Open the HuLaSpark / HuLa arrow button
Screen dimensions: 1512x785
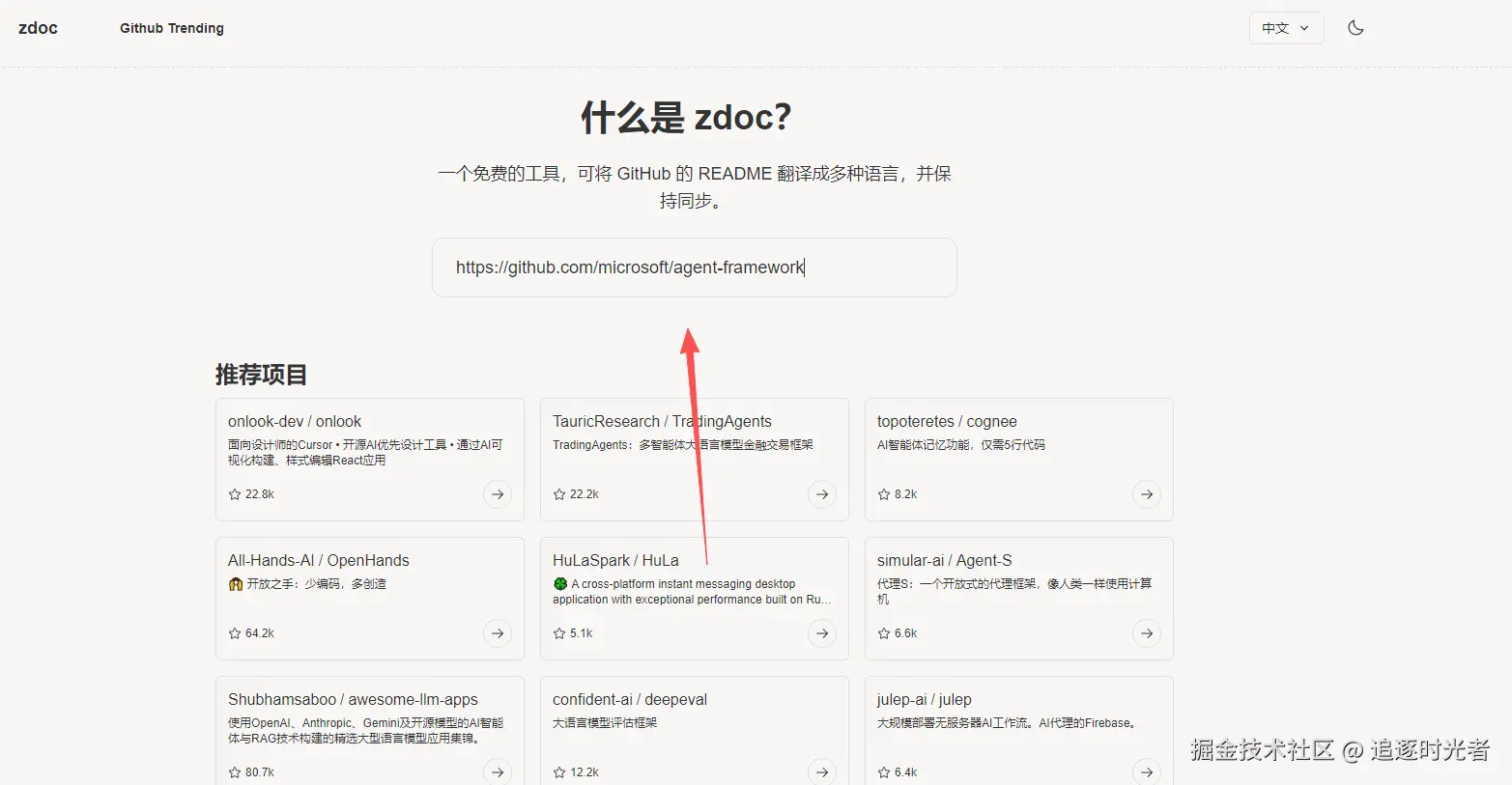click(x=822, y=633)
